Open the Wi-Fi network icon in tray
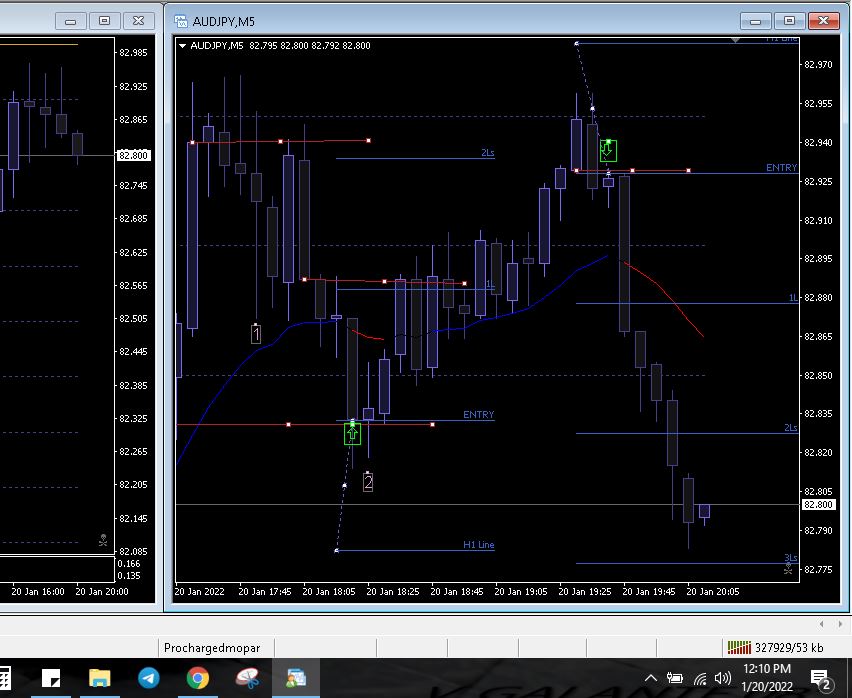This screenshot has width=852, height=698. [700, 680]
